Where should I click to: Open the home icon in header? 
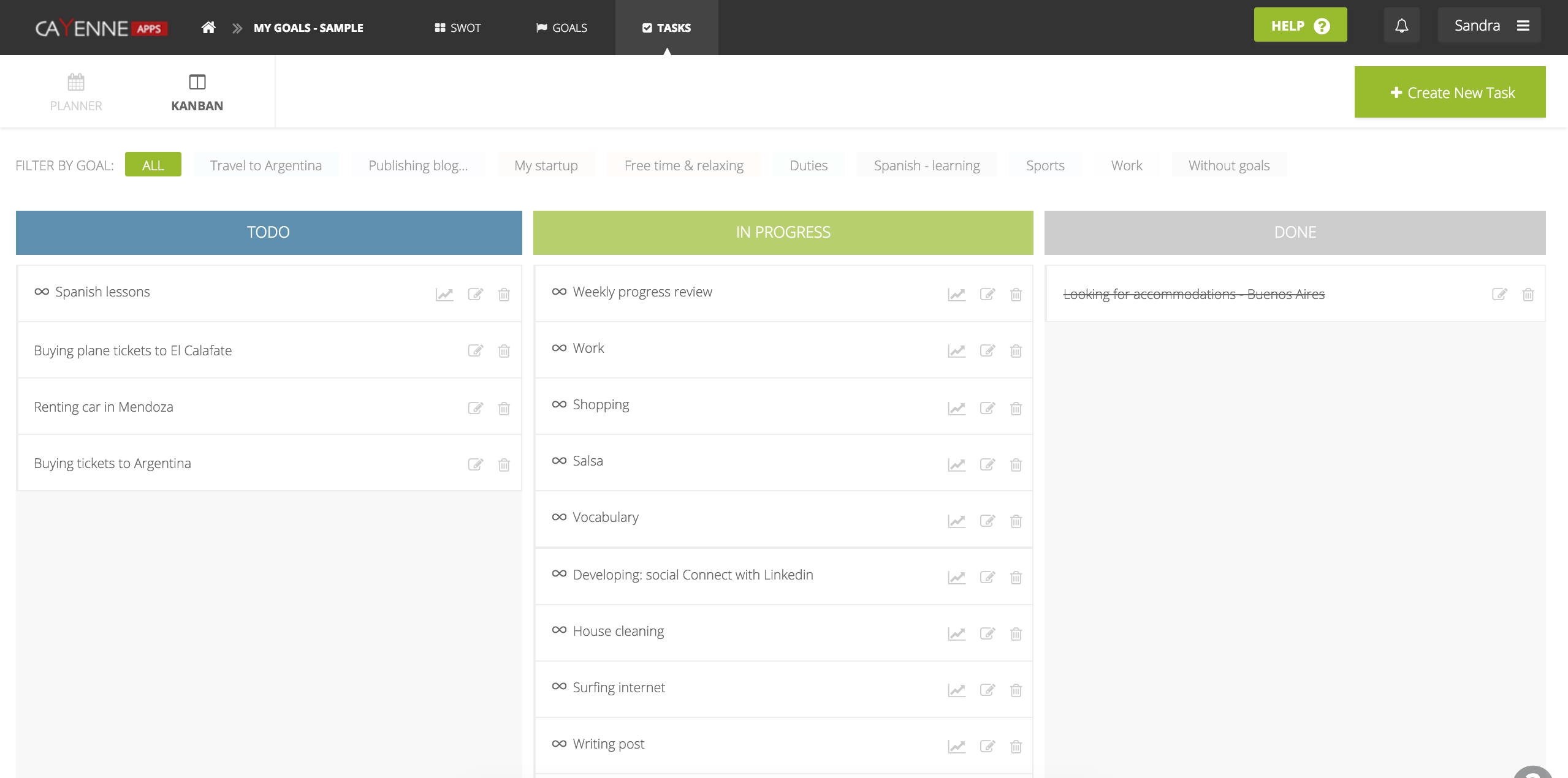tap(208, 28)
